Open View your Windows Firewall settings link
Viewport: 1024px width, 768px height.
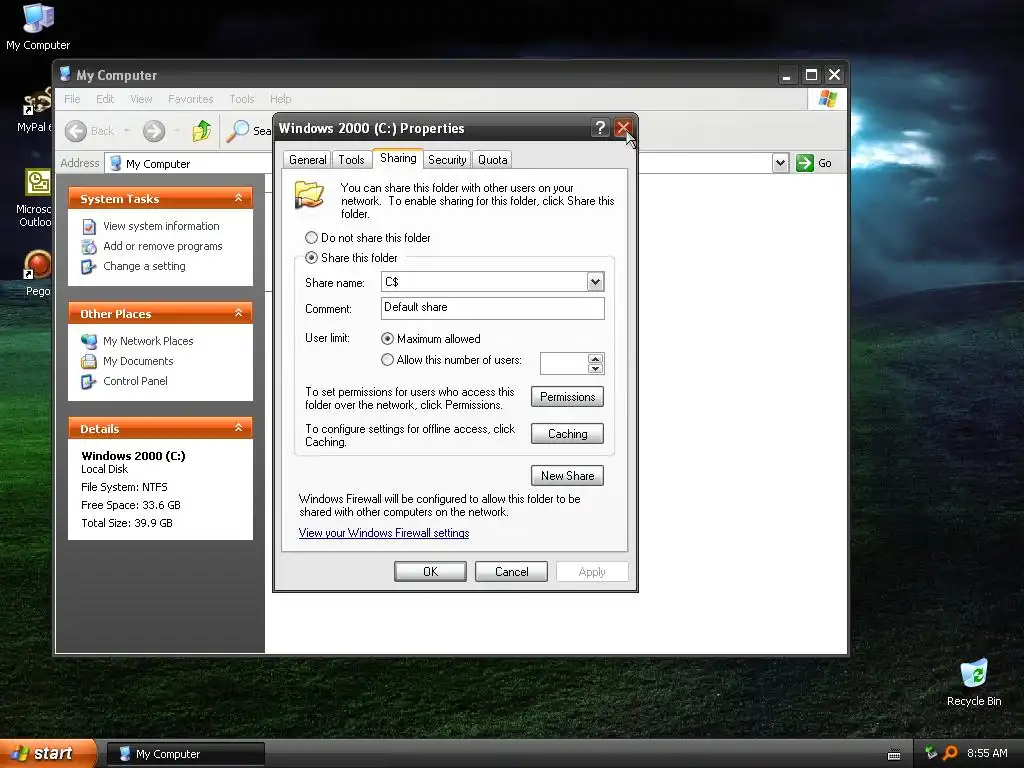[x=384, y=533]
